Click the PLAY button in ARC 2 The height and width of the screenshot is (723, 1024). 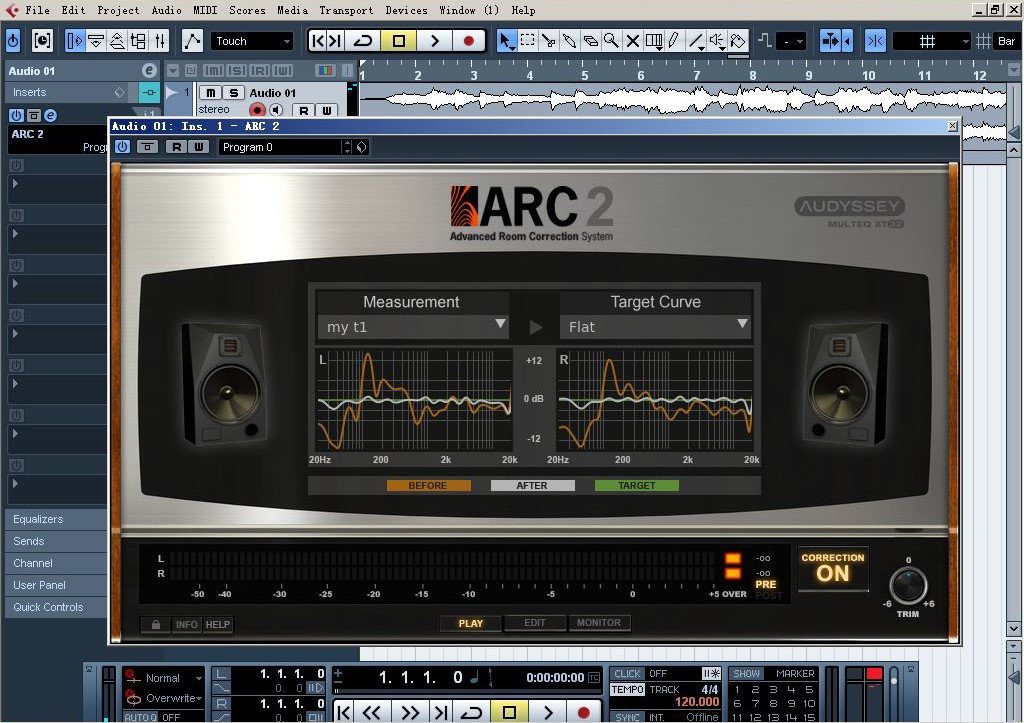(471, 623)
